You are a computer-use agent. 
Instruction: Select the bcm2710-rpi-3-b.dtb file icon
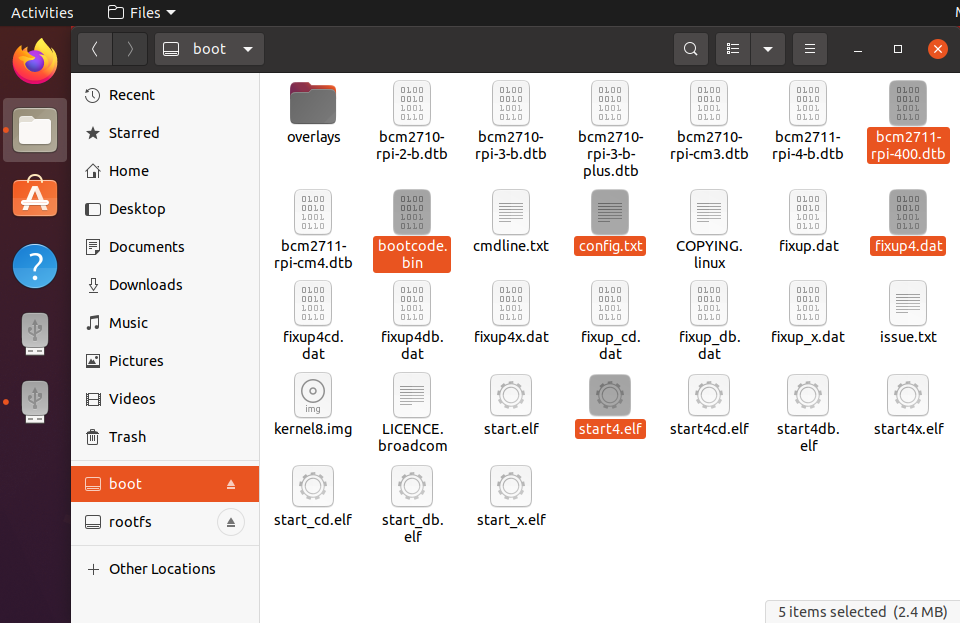click(511, 103)
